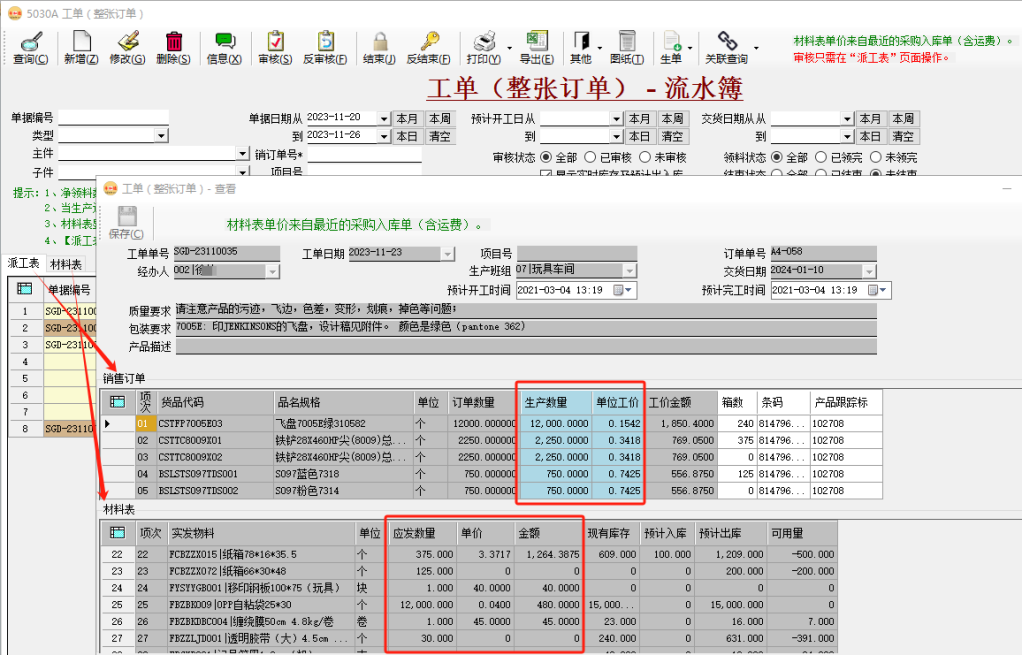Click the 导出 export icon
1022x656 pixels.
coord(537,47)
